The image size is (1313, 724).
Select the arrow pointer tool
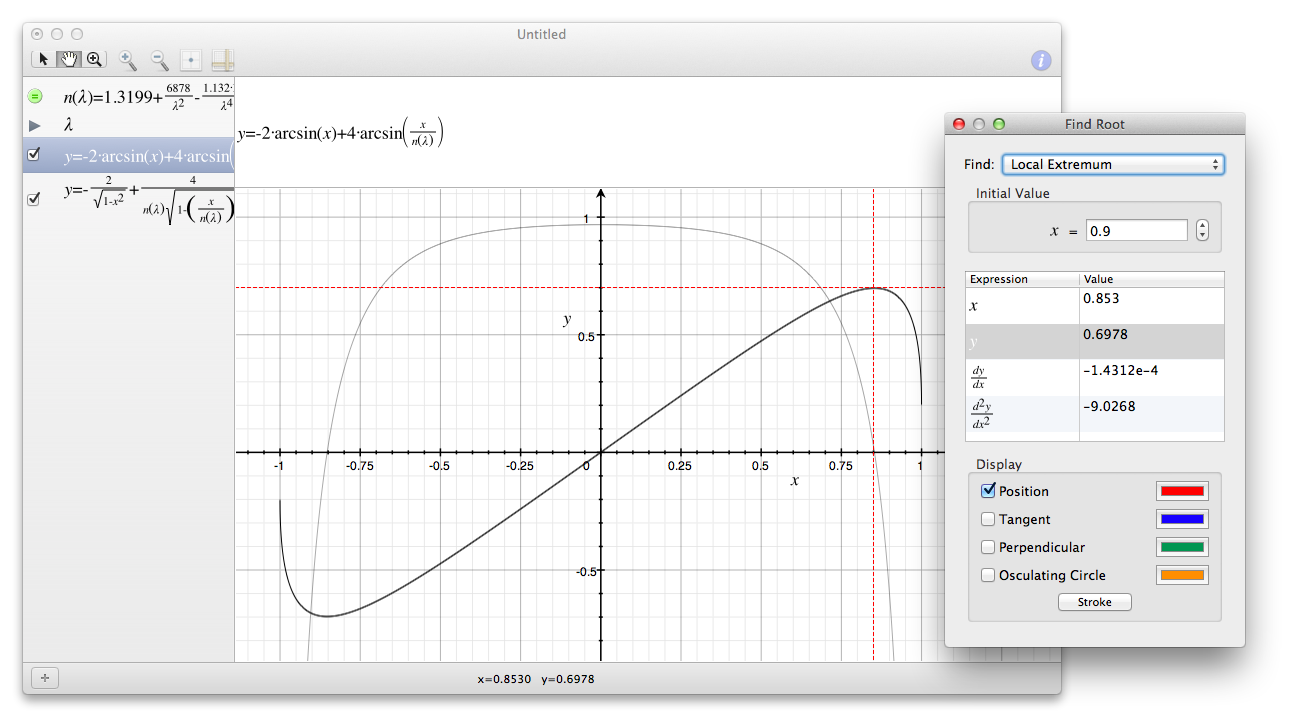tap(44, 60)
